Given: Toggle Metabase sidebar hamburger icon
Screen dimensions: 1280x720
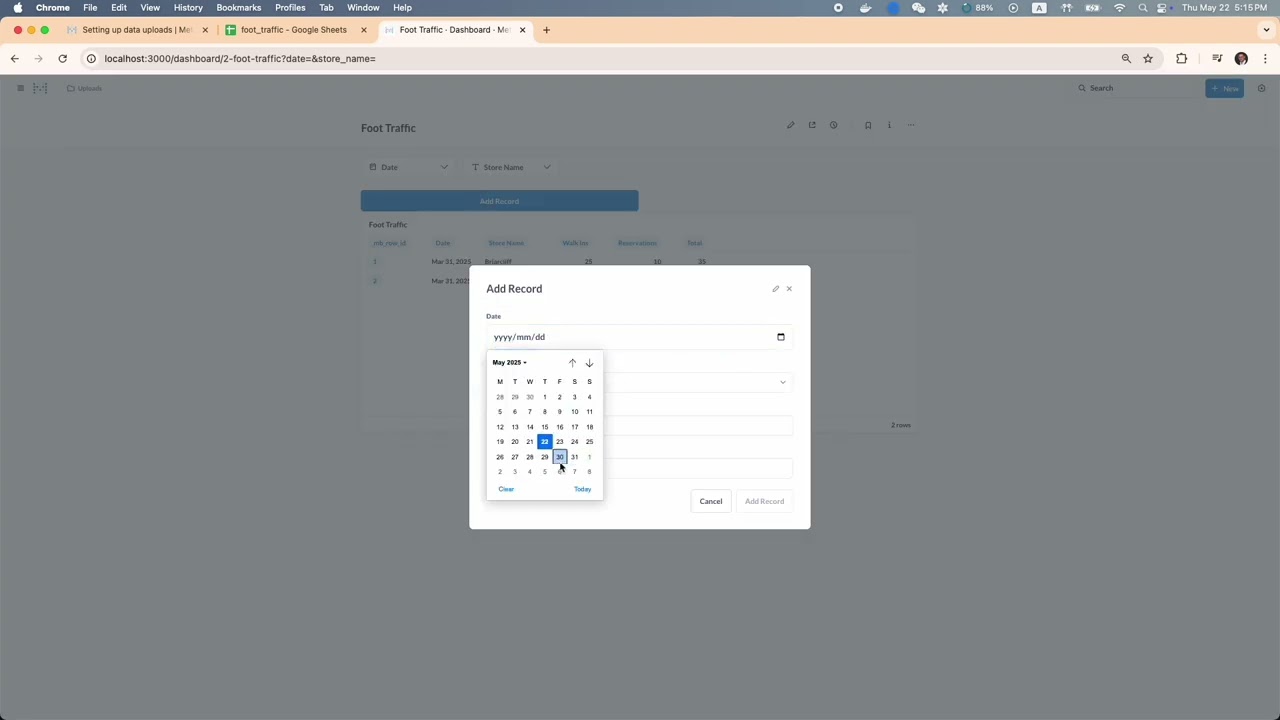Looking at the screenshot, I should 20,88.
